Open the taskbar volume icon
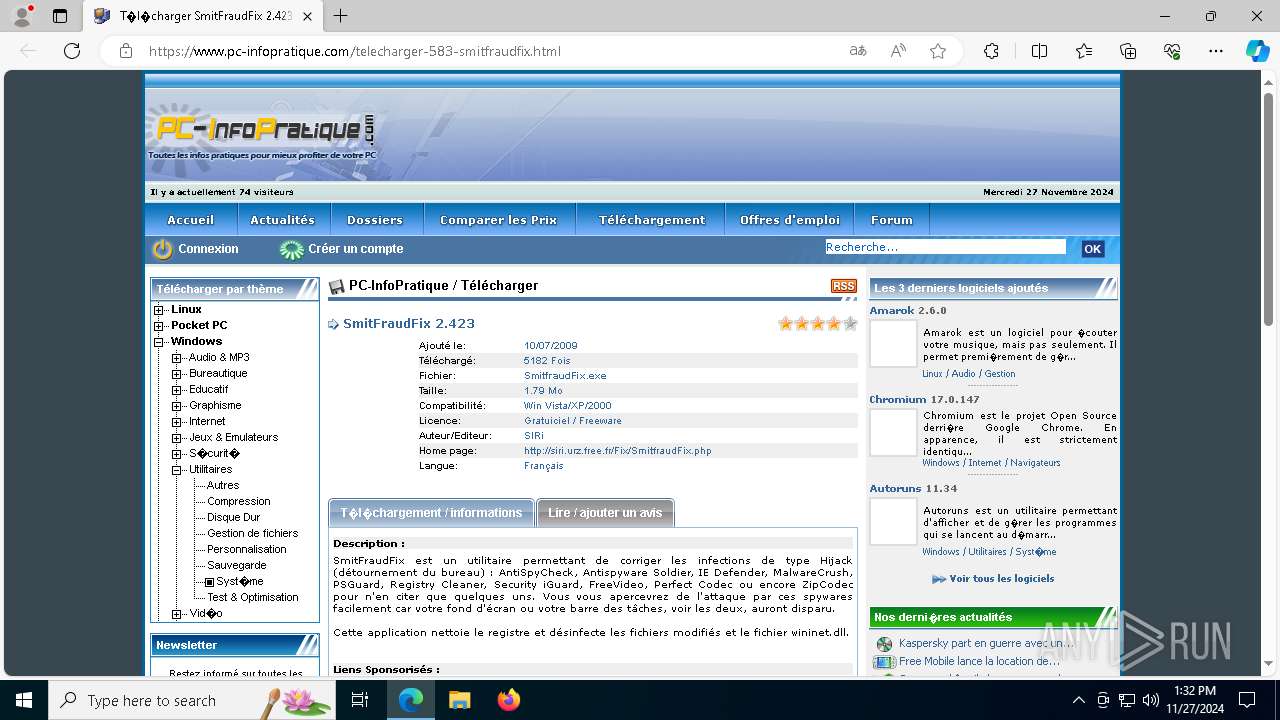1280x720 pixels. click(x=1150, y=700)
